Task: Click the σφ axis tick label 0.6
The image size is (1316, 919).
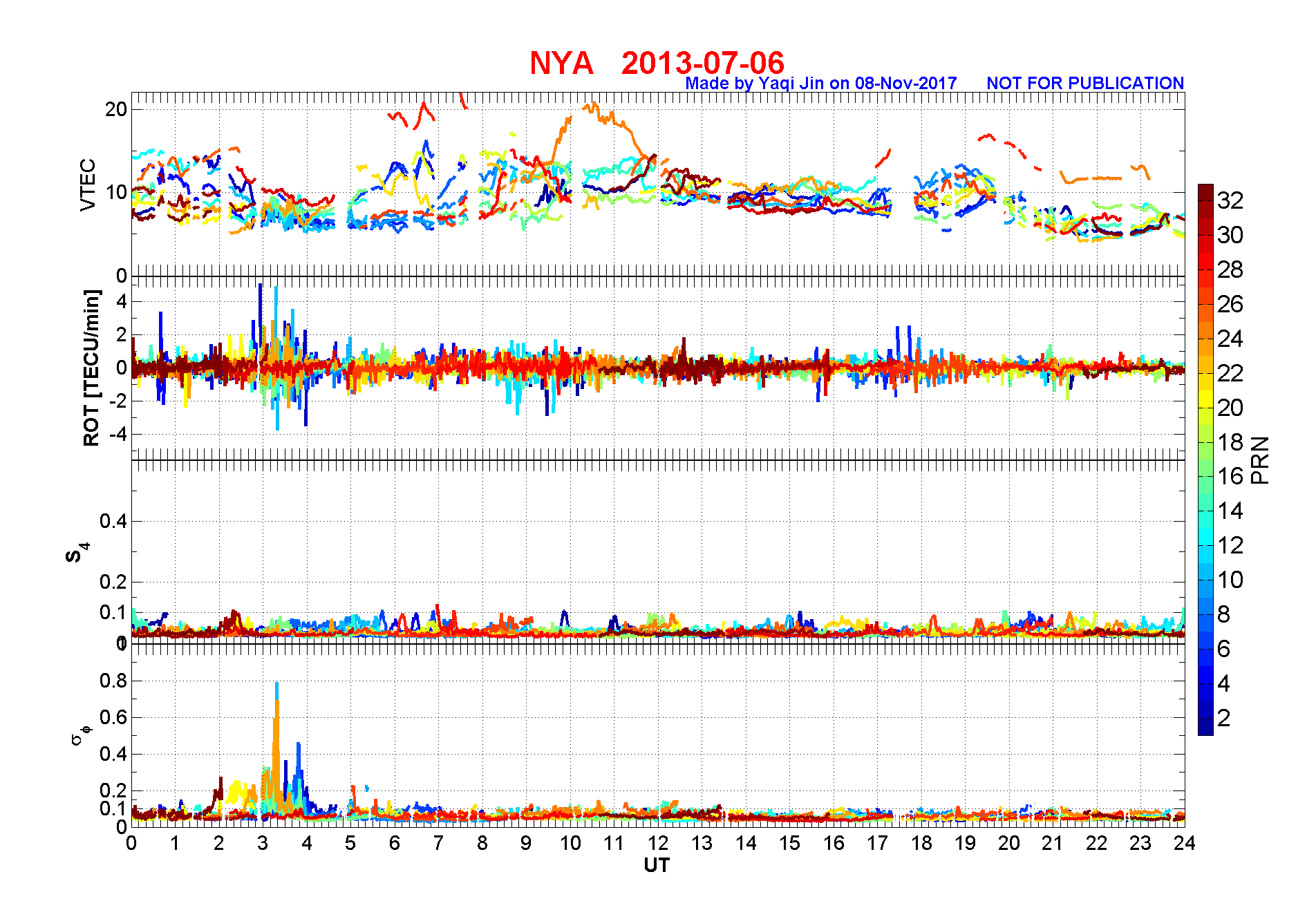Action: click(x=113, y=717)
